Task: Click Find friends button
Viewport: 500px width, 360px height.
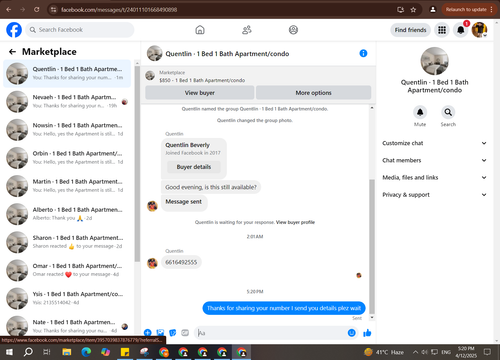Action: coord(410,30)
